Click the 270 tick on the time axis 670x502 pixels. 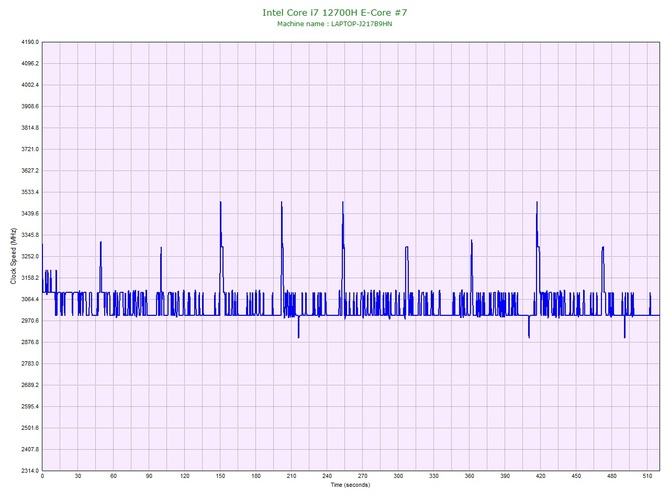pyautogui.click(x=363, y=476)
